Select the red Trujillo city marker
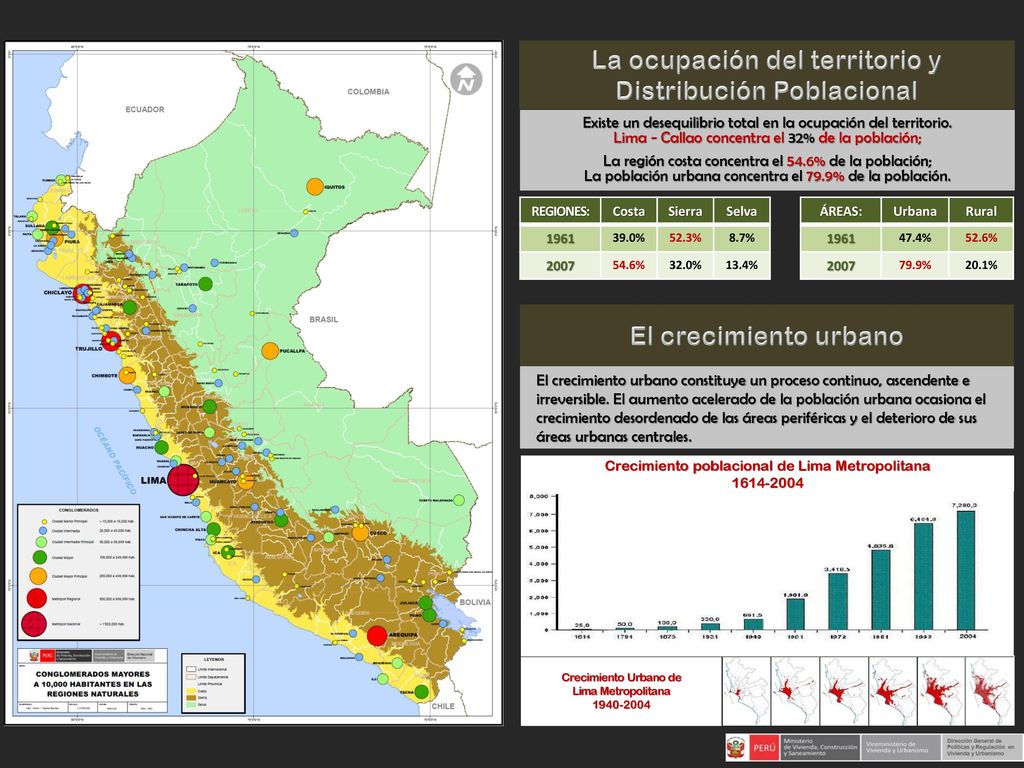 pos(112,341)
